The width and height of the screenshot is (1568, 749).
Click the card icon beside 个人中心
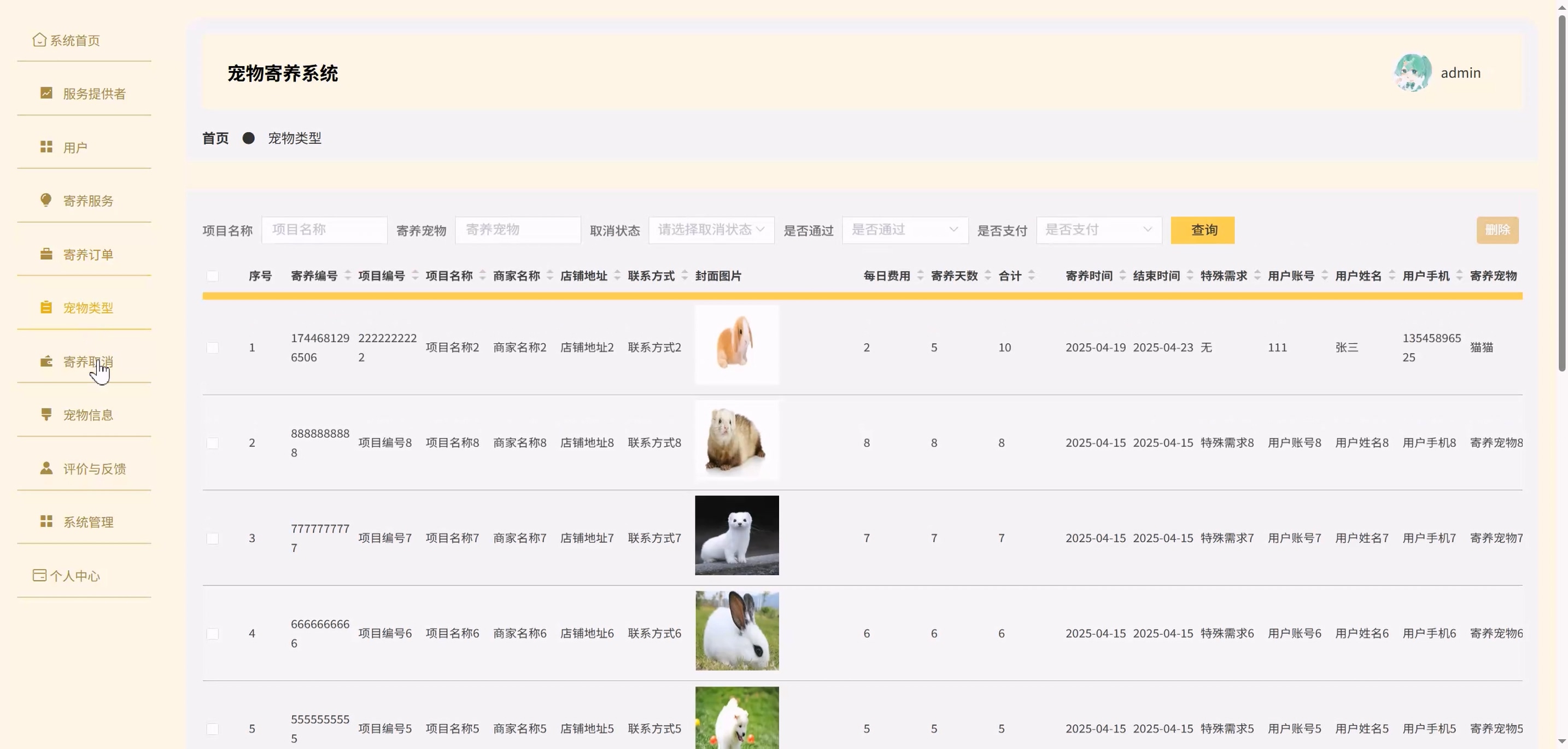(x=39, y=576)
